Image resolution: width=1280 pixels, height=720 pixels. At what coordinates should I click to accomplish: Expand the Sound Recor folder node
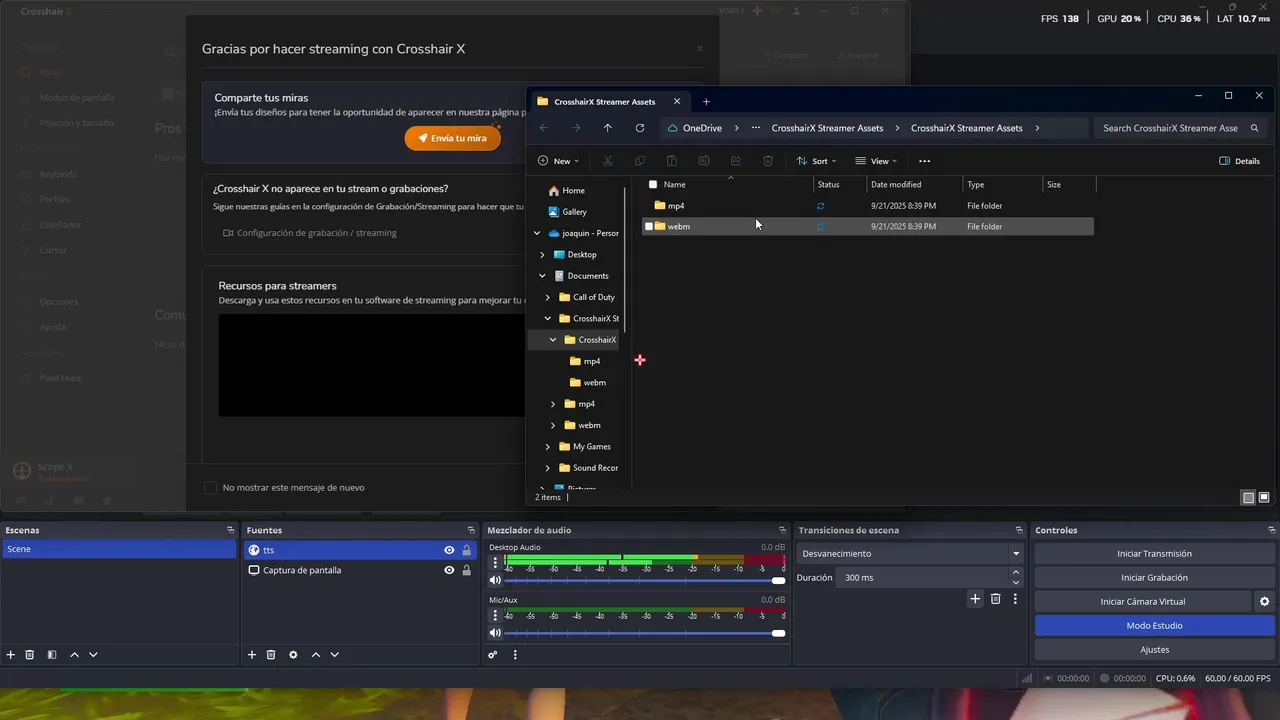548,468
